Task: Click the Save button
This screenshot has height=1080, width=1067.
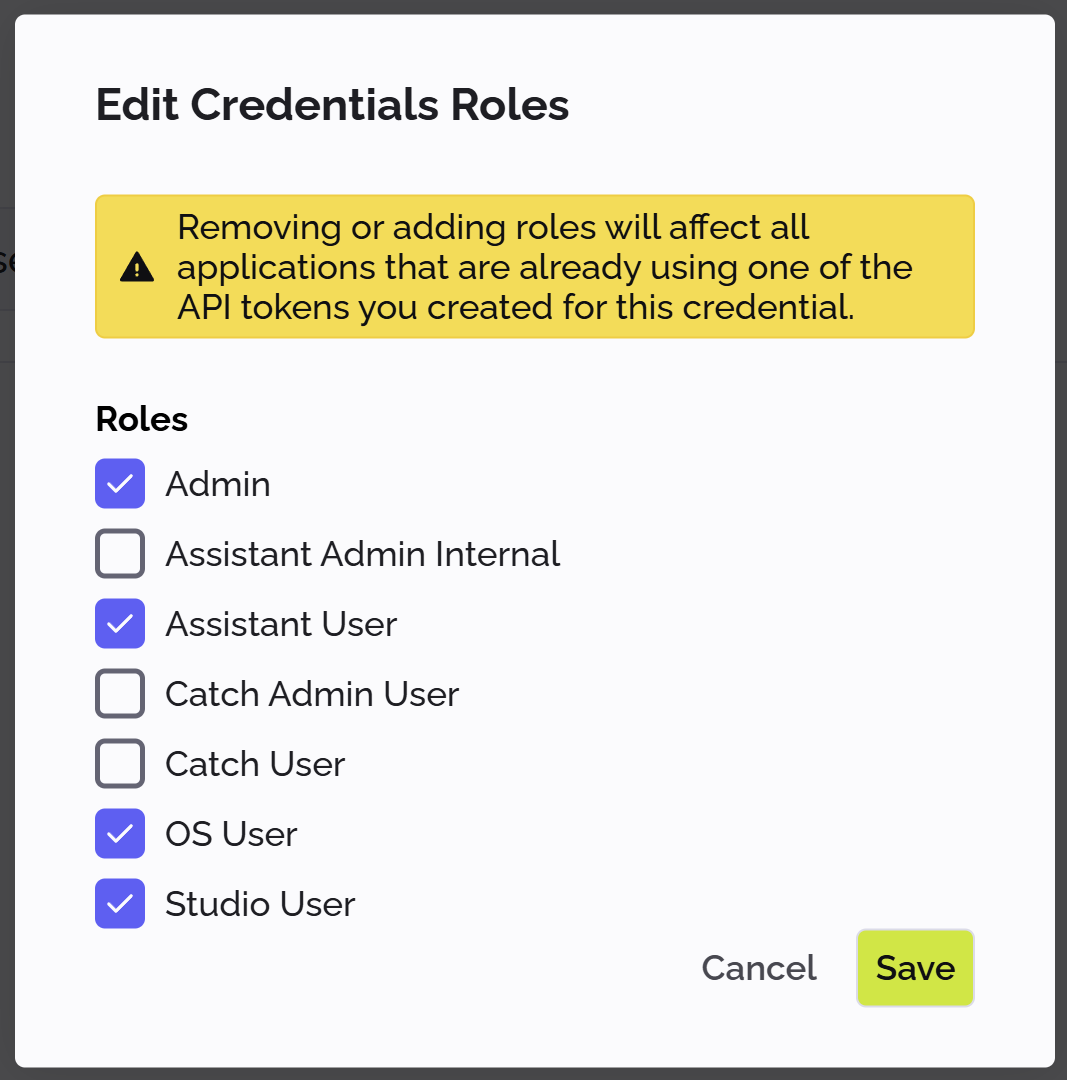Action: point(914,967)
